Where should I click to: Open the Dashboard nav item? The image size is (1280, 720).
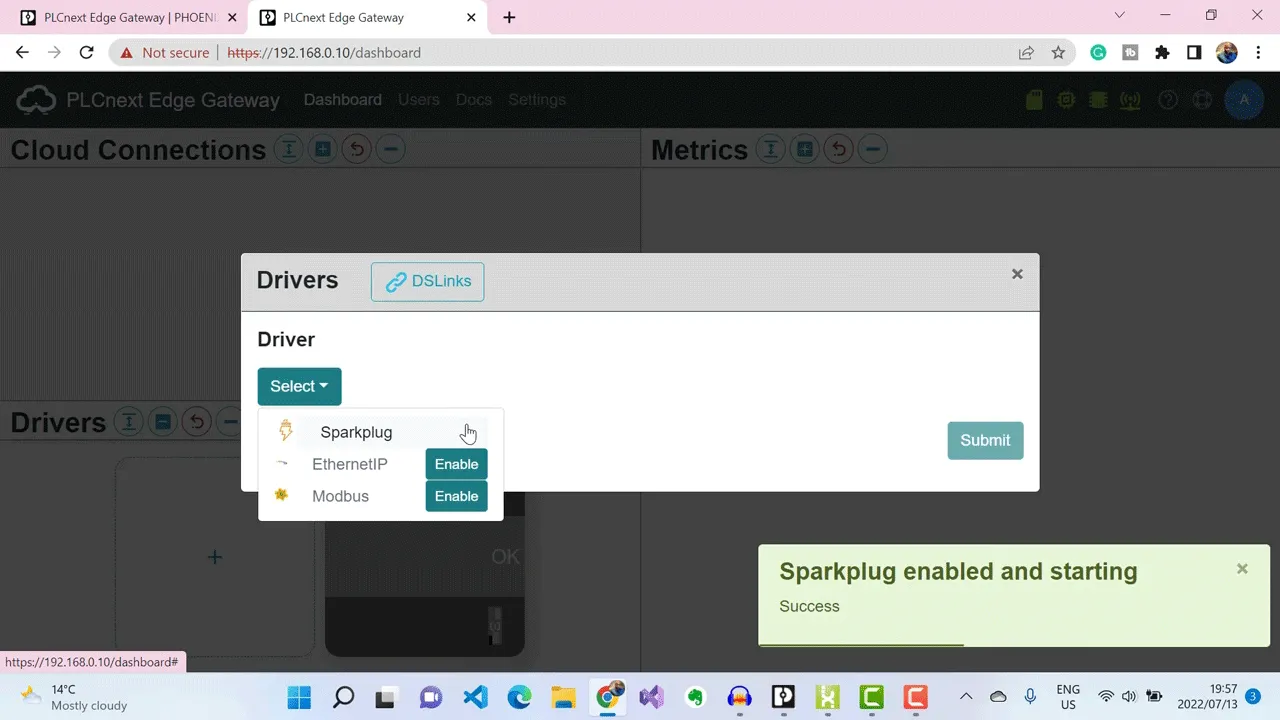point(343,100)
